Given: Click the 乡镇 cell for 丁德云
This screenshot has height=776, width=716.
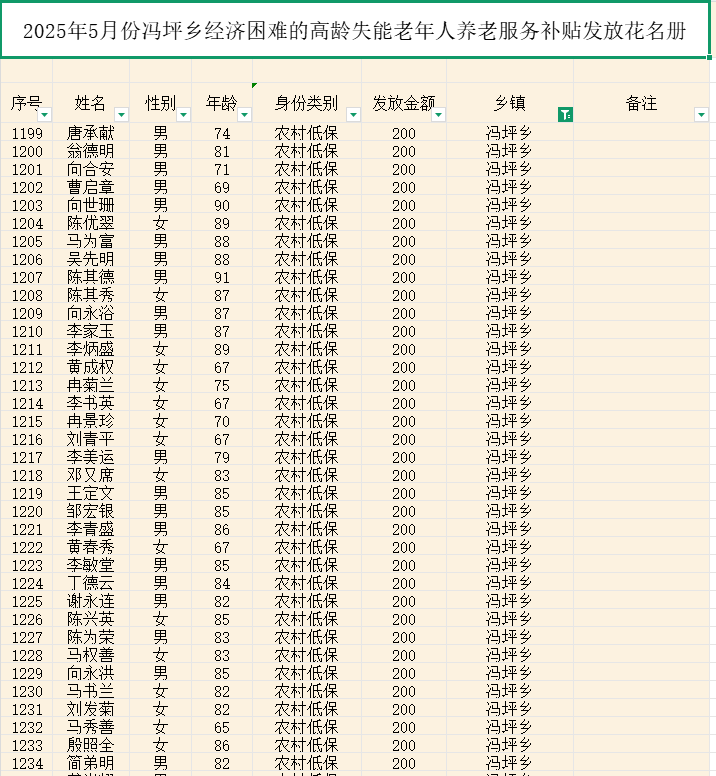Looking at the screenshot, I should [x=509, y=583].
